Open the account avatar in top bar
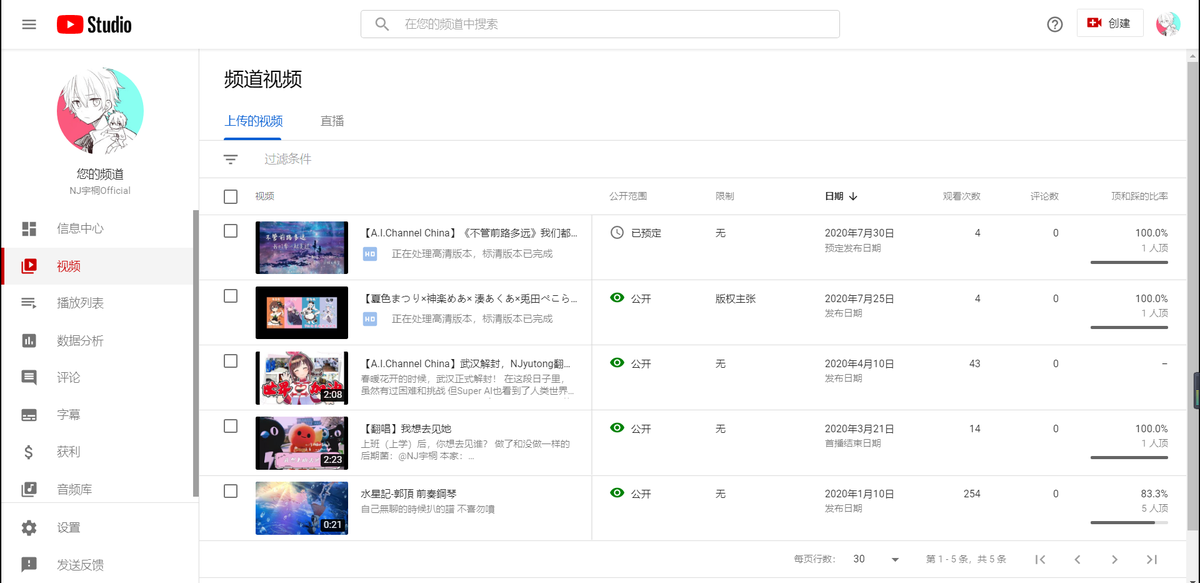Screen dimensions: 1200x583 [1168, 24]
